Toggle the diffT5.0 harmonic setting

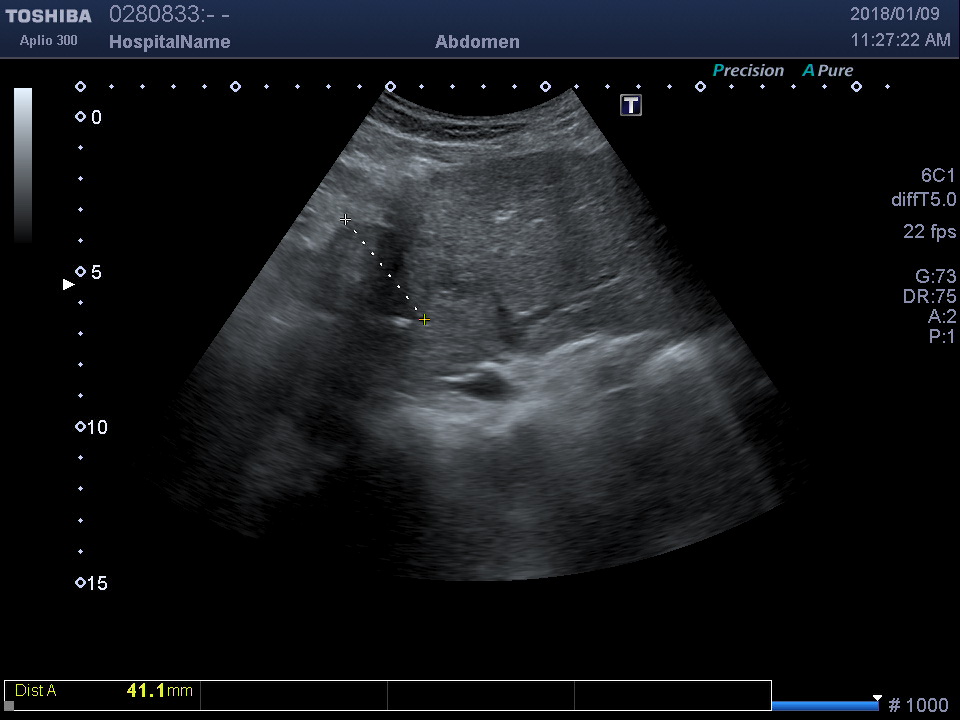923,200
